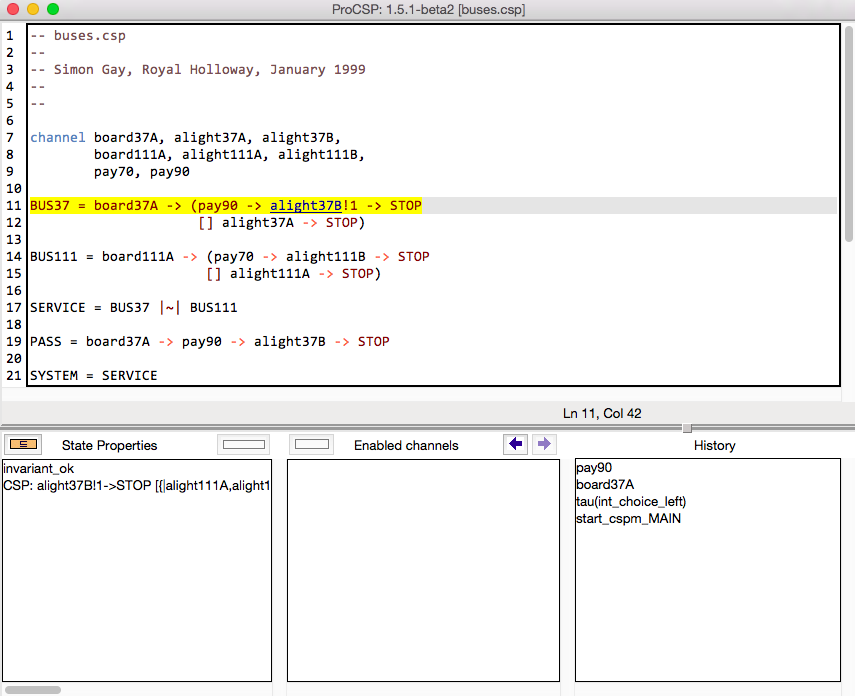Click the back arrow in Enabled channels

coord(516,444)
